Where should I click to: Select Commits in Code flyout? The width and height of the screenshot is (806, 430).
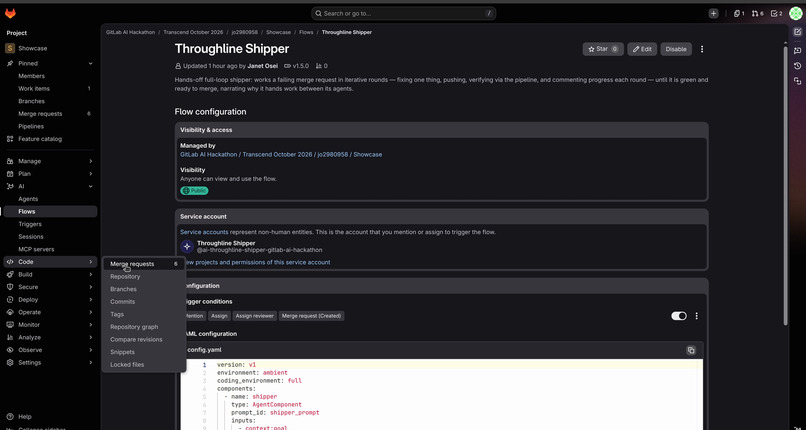point(144,302)
